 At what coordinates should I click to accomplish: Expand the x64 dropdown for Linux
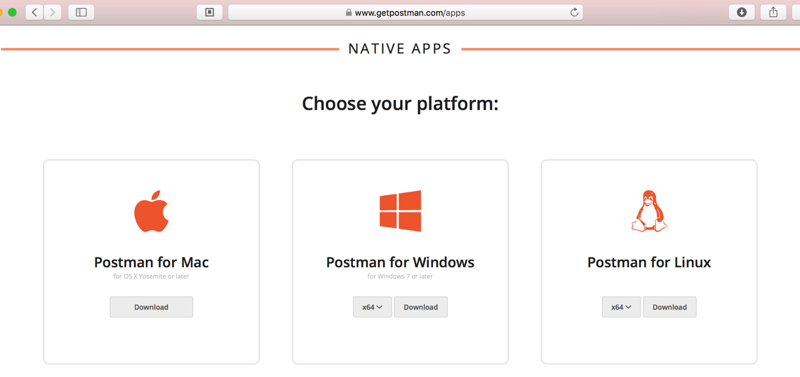621,307
